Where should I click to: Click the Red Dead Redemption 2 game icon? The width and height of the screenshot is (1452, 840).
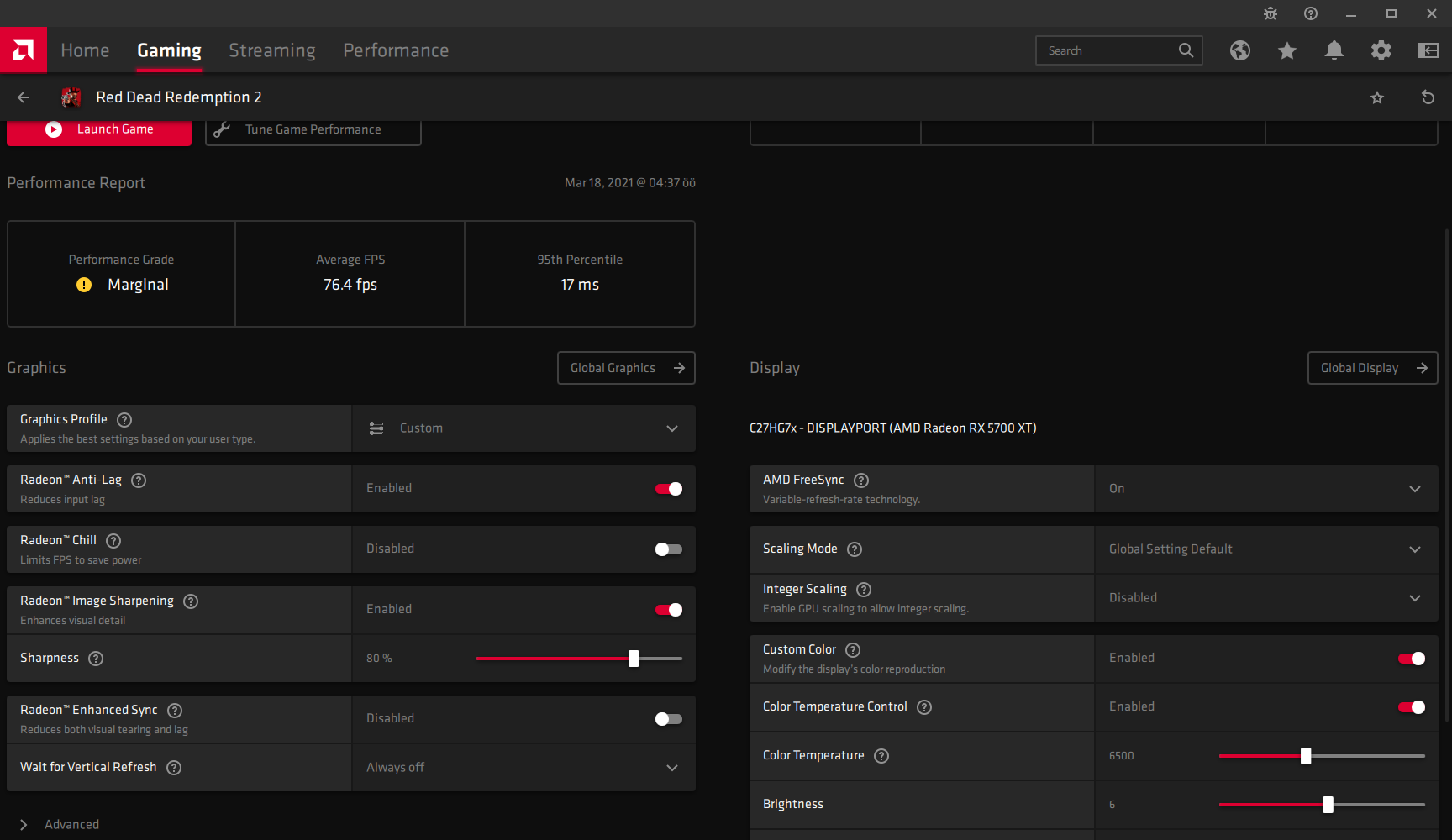[x=71, y=97]
